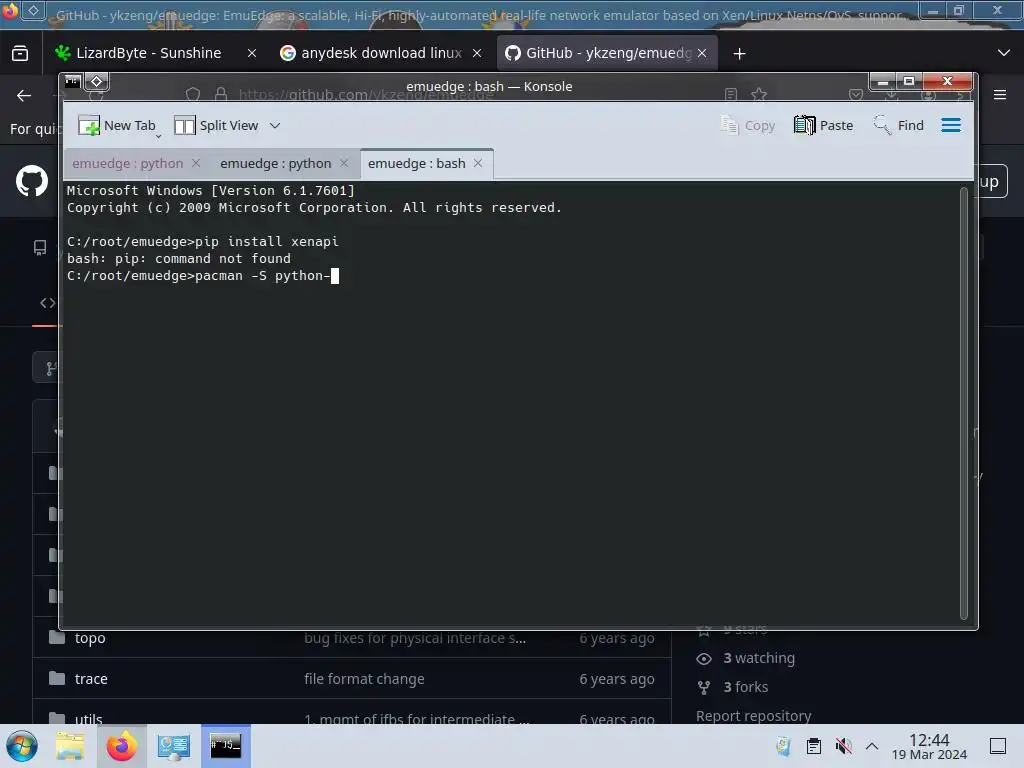Open the topo folder in GitHub

point(90,638)
